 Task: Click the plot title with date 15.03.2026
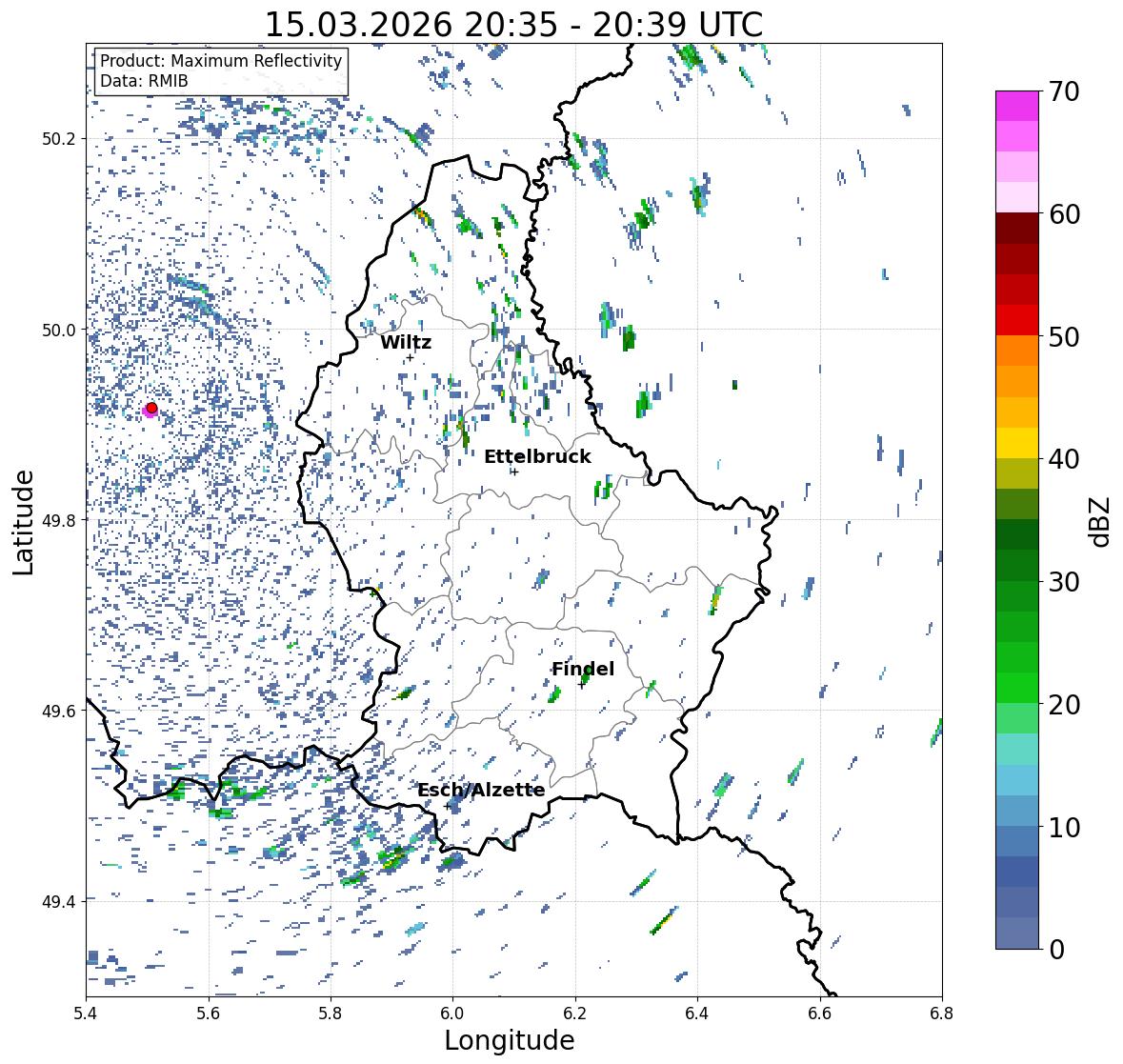513,25
